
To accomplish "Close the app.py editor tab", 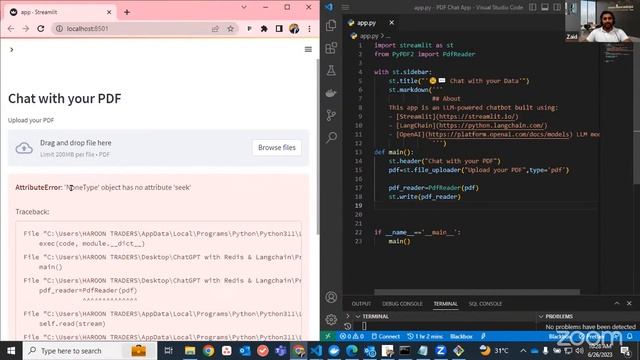I will click(391, 22).
